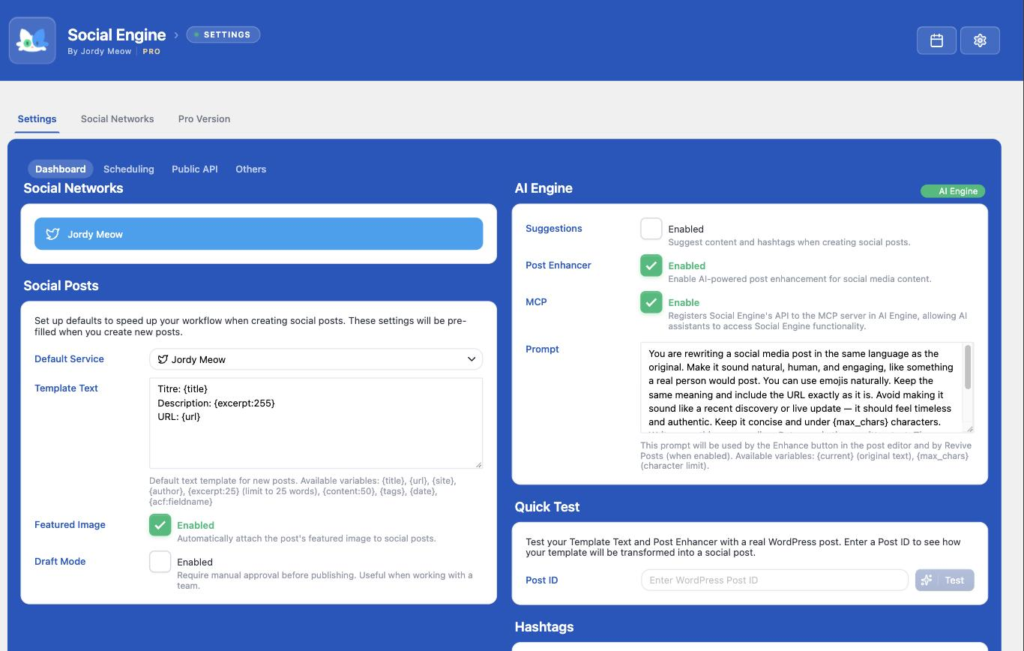The width and height of the screenshot is (1024, 651).
Task: Open the Others sub-tab
Action: (251, 168)
